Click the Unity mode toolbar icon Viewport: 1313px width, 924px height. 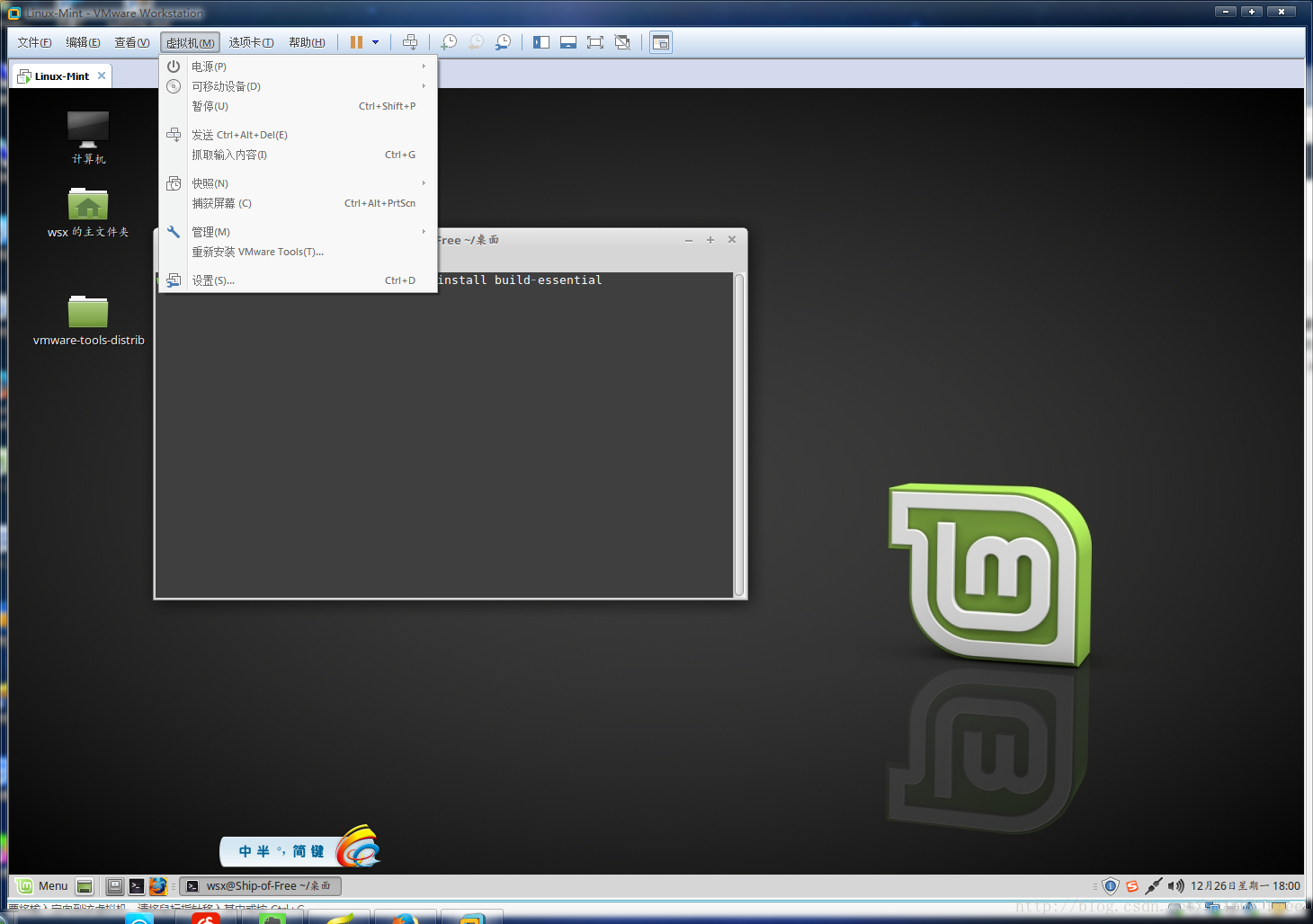[622, 42]
